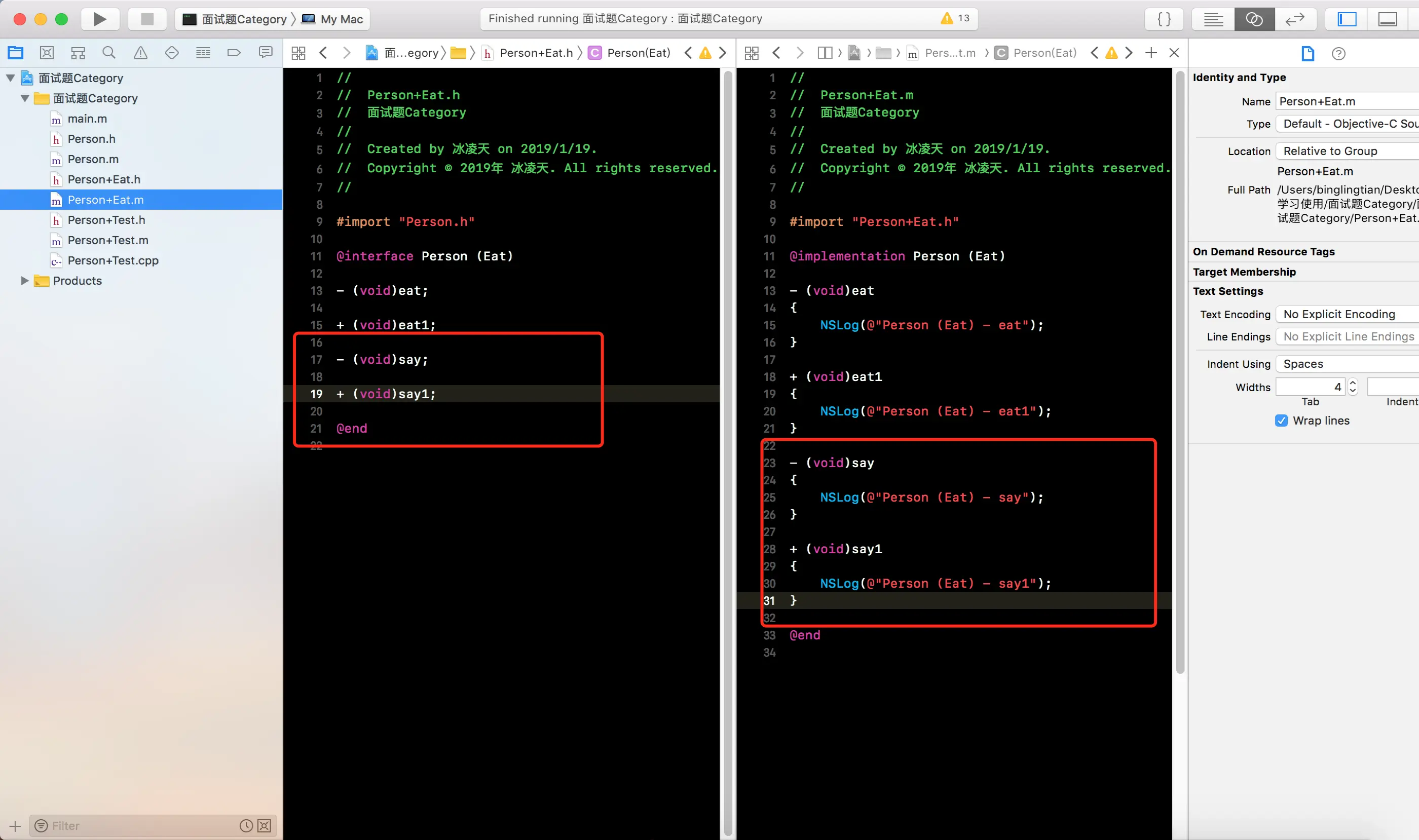This screenshot has width=1419, height=840.
Task: Select Person+Test.cpp in file list
Action: pos(113,260)
